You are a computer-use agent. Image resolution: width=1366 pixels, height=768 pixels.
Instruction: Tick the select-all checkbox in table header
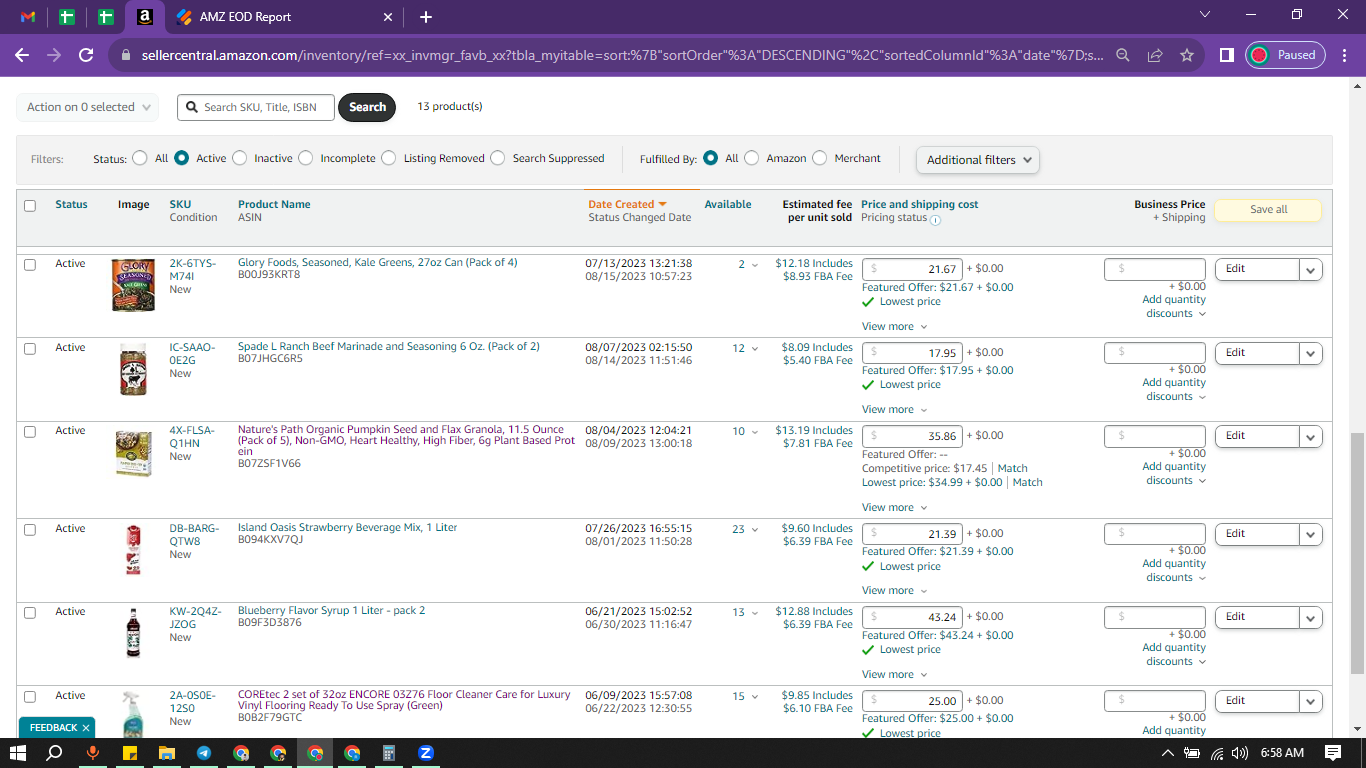click(x=30, y=206)
